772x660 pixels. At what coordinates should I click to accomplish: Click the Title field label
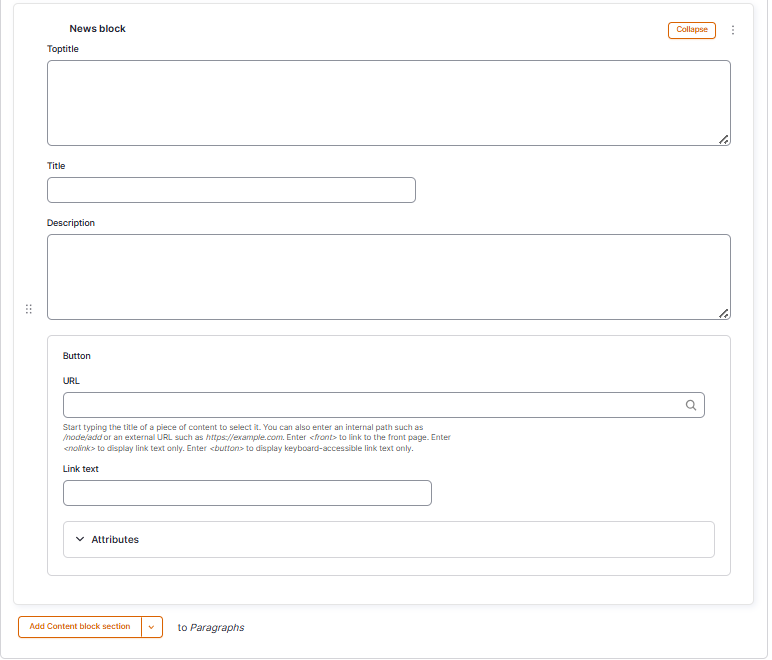click(56, 166)
